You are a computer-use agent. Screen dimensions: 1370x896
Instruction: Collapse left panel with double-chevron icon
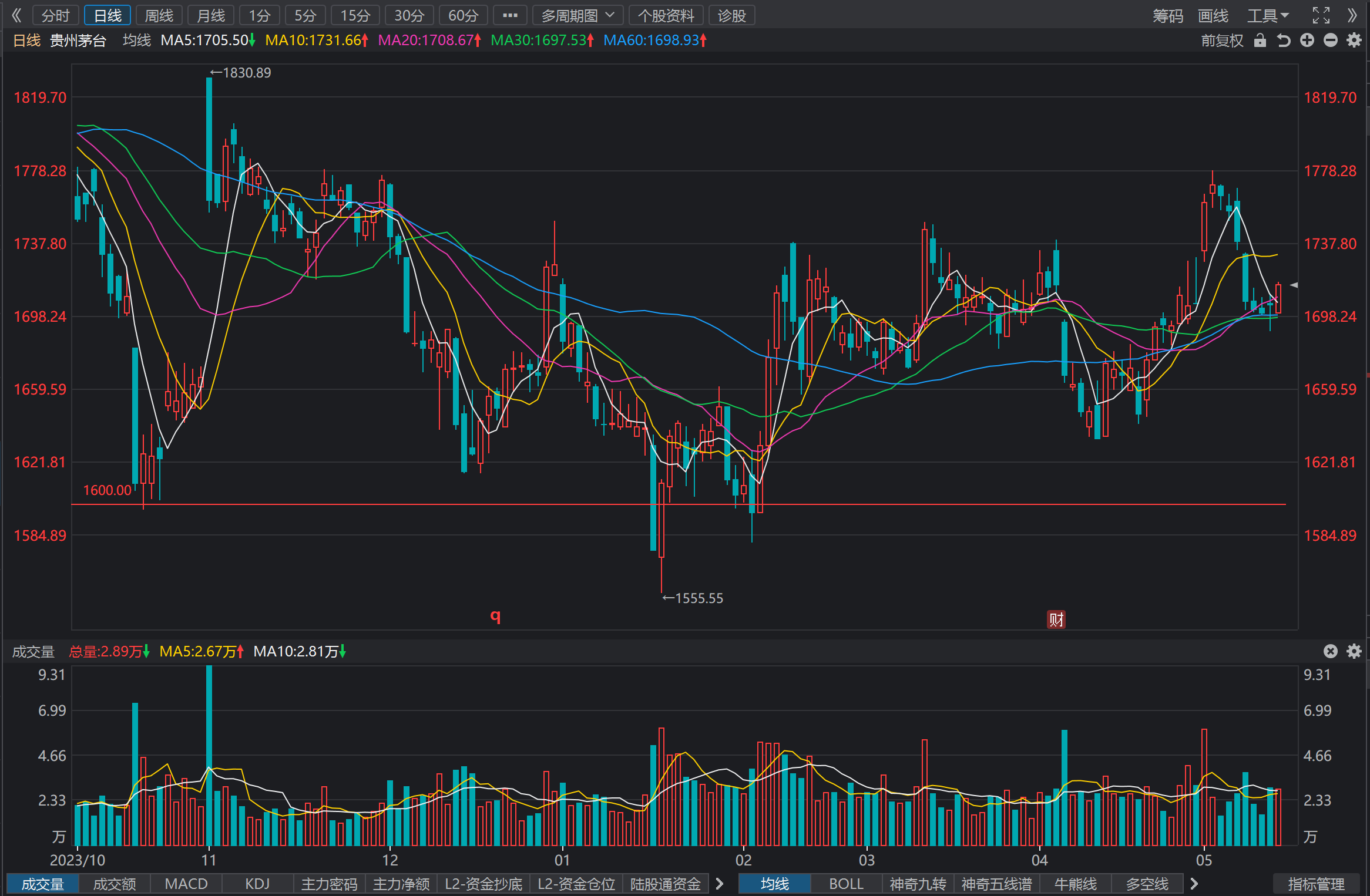(16, 15)
